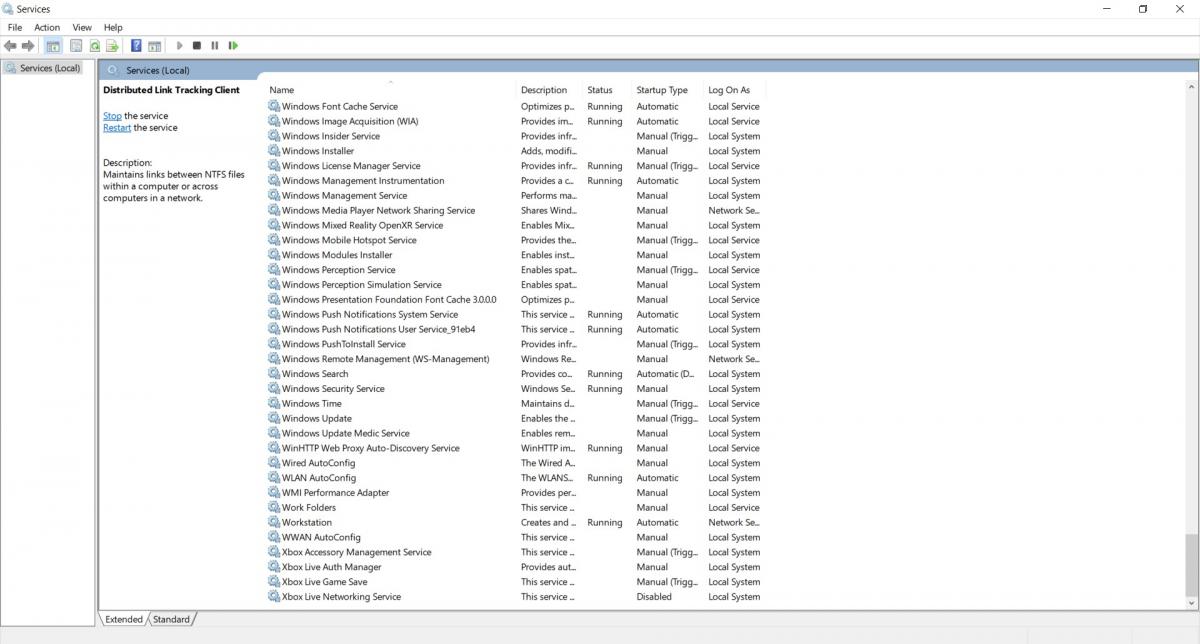The image size is (1200, 644).
Task: Click gear icon beside Windows Security Service
Action: point(274,389)
